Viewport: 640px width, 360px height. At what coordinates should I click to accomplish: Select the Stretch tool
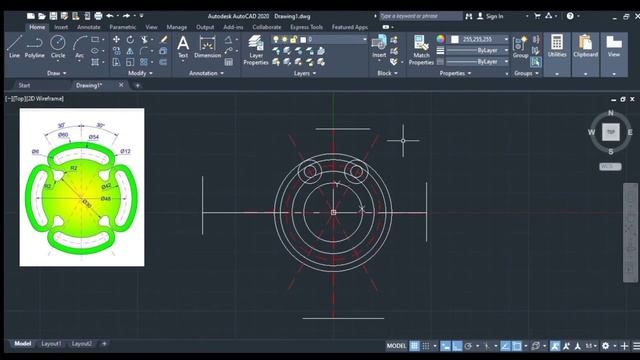click(x=116, y=62)
